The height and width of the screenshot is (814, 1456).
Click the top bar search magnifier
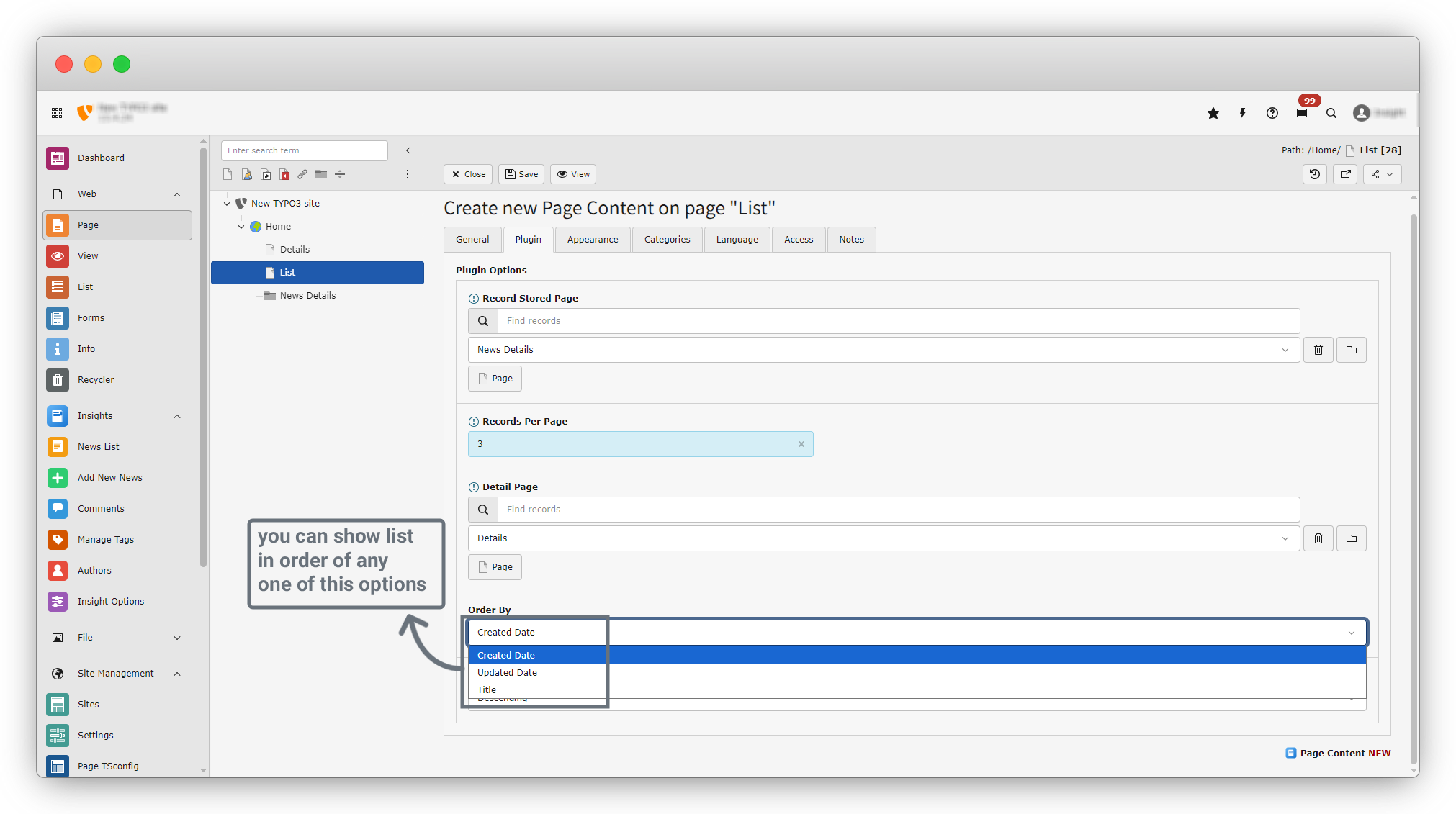tap(1331, 113)
